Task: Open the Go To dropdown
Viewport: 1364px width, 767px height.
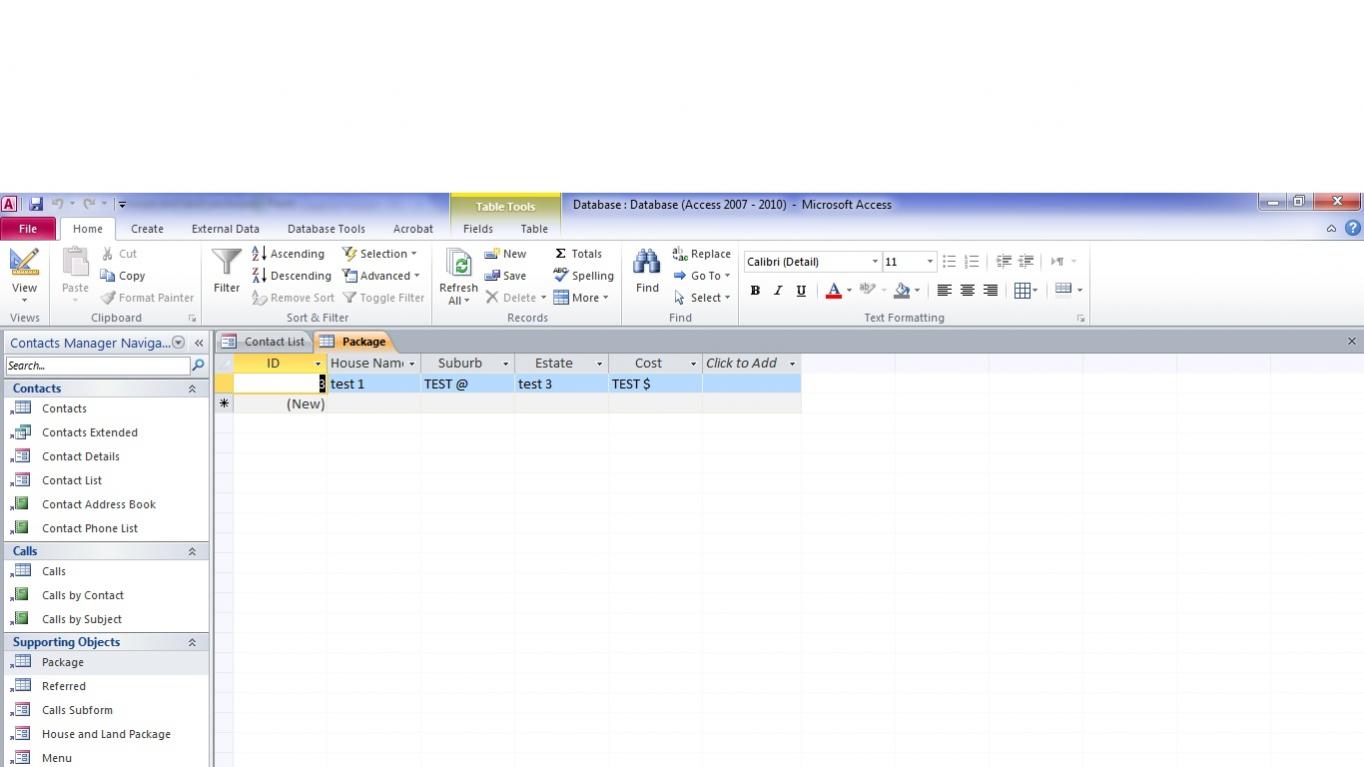Action: 701,276
